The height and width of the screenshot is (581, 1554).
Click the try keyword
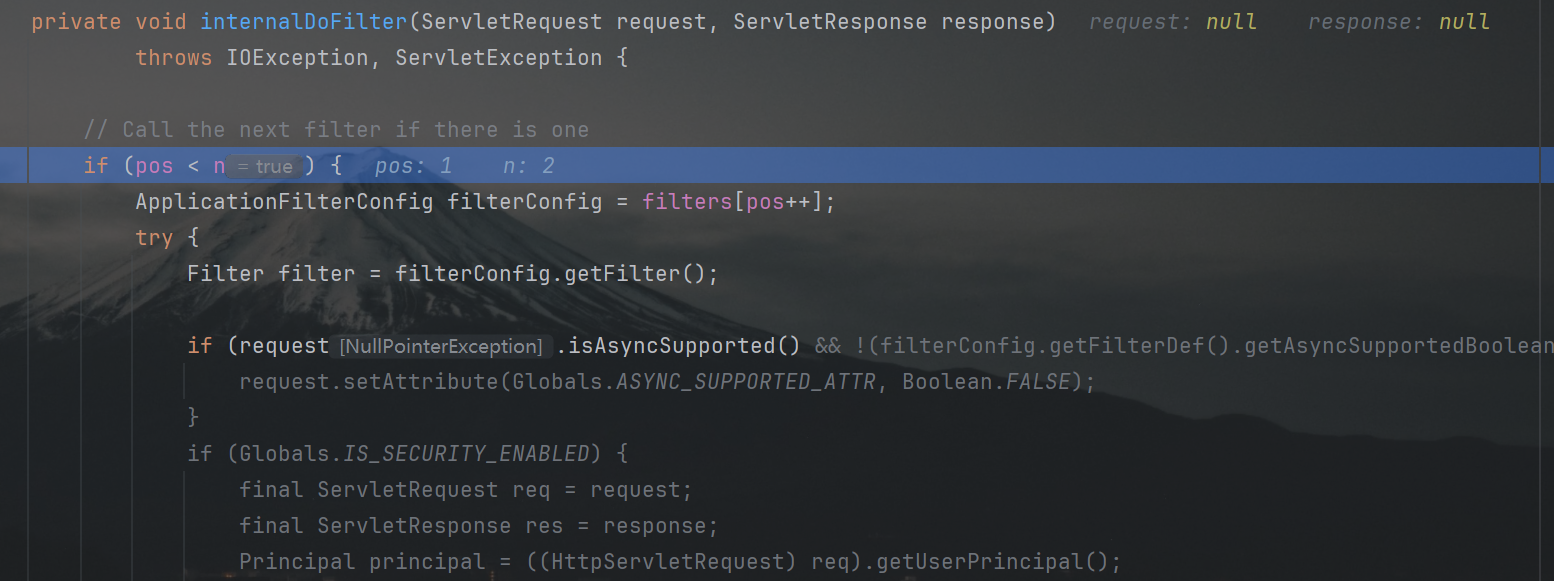[x=154, y=238]
